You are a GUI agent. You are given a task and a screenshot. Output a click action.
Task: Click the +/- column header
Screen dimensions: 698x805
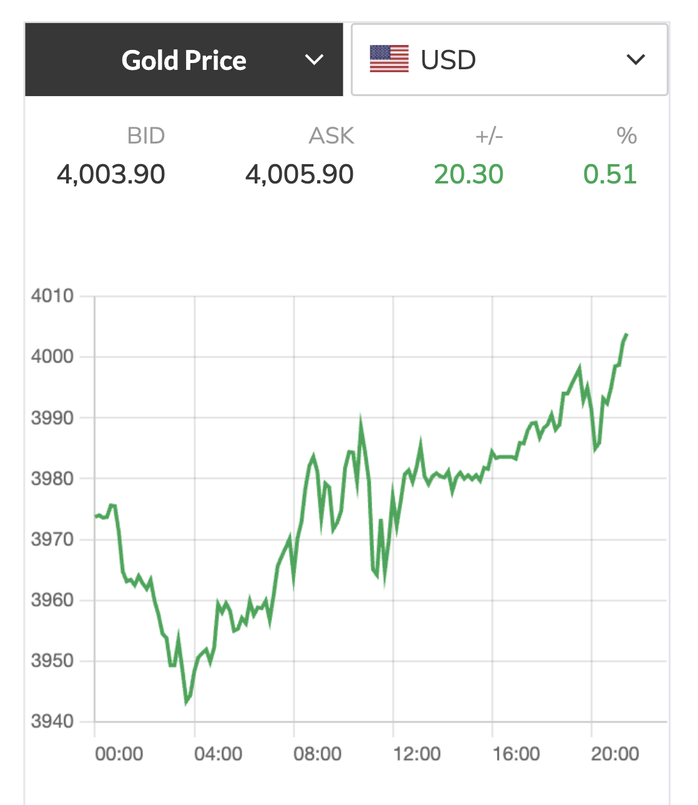pos(487,136)
